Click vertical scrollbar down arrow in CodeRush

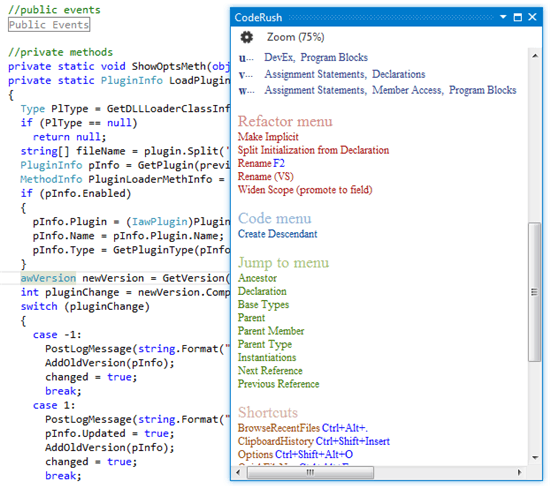point(536,458)
